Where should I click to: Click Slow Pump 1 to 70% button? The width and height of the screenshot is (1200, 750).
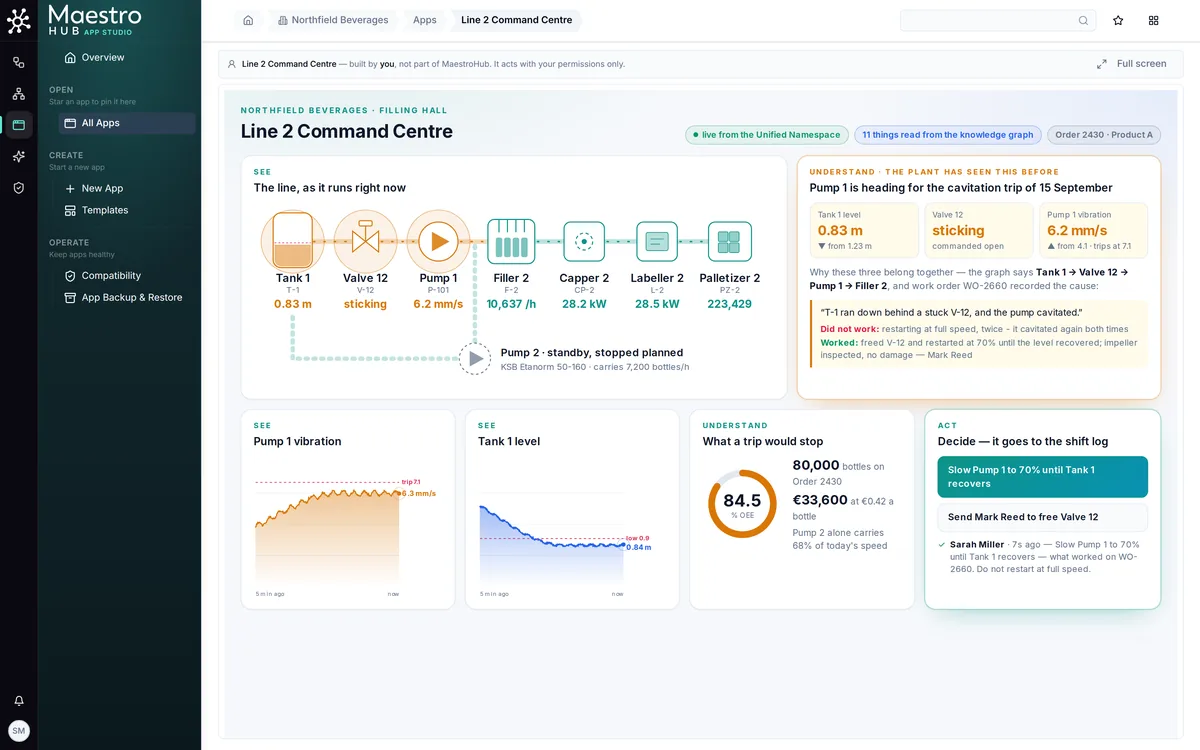pos(1042,477)
